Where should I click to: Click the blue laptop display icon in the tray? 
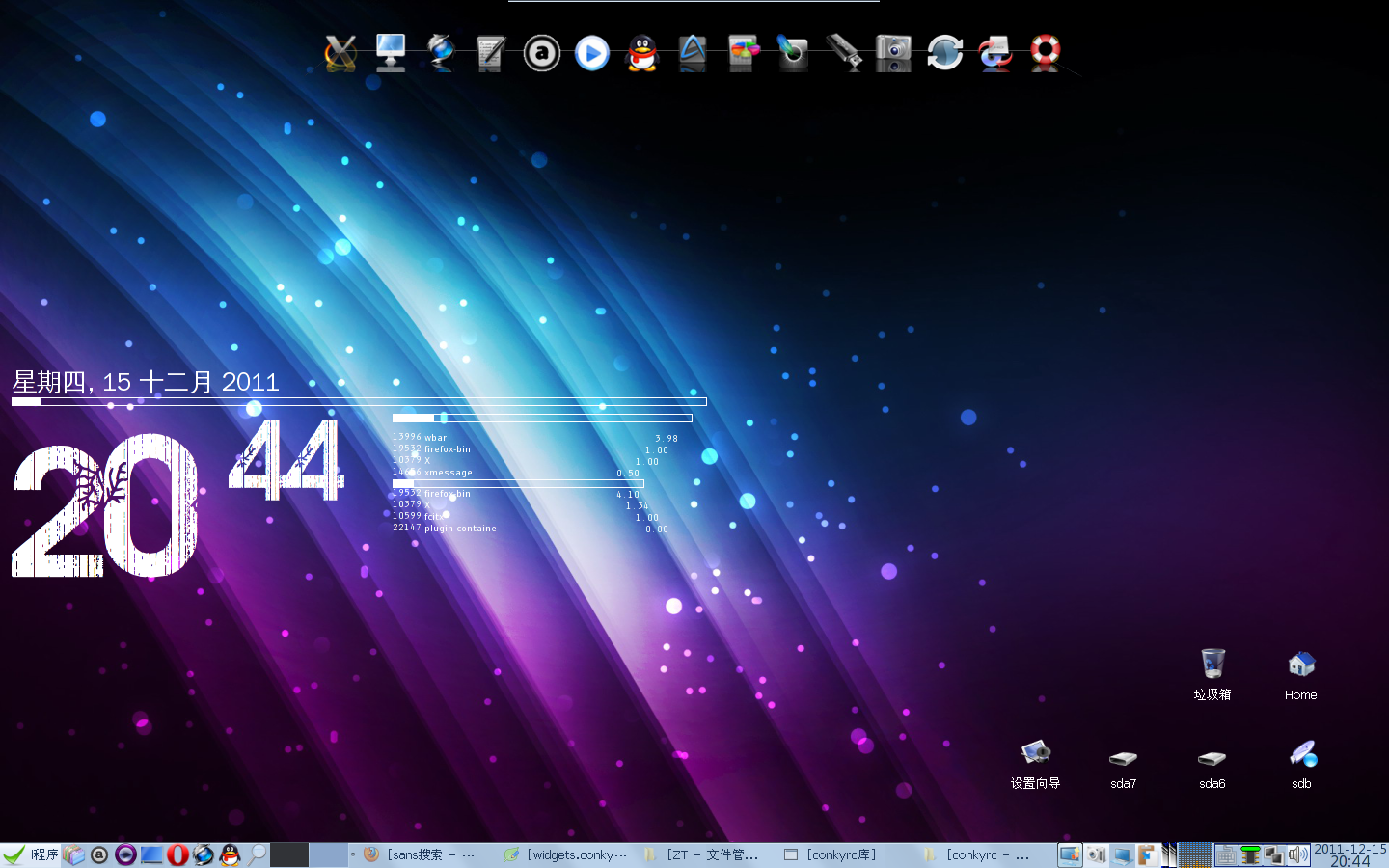(x=1122, y=854)
